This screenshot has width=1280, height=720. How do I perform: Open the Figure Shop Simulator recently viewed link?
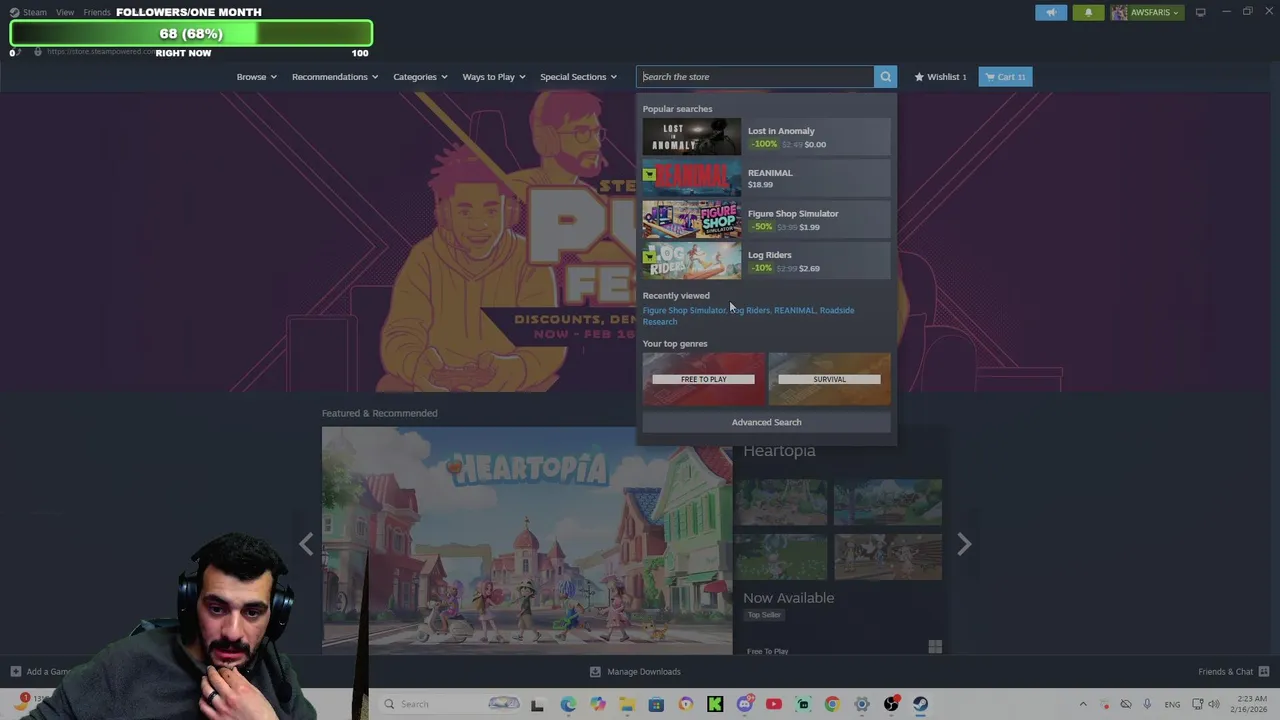(684, 310)
